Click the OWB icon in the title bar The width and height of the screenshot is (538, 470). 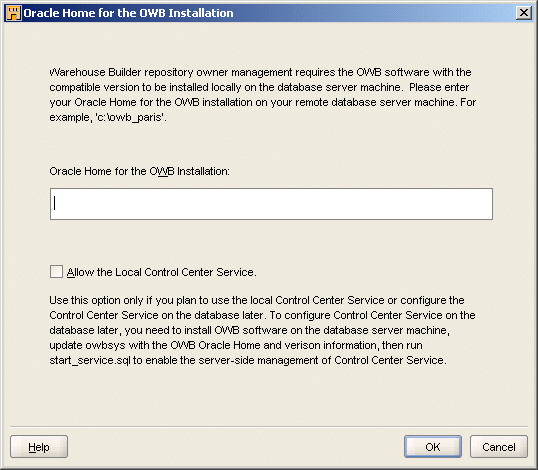13,13
